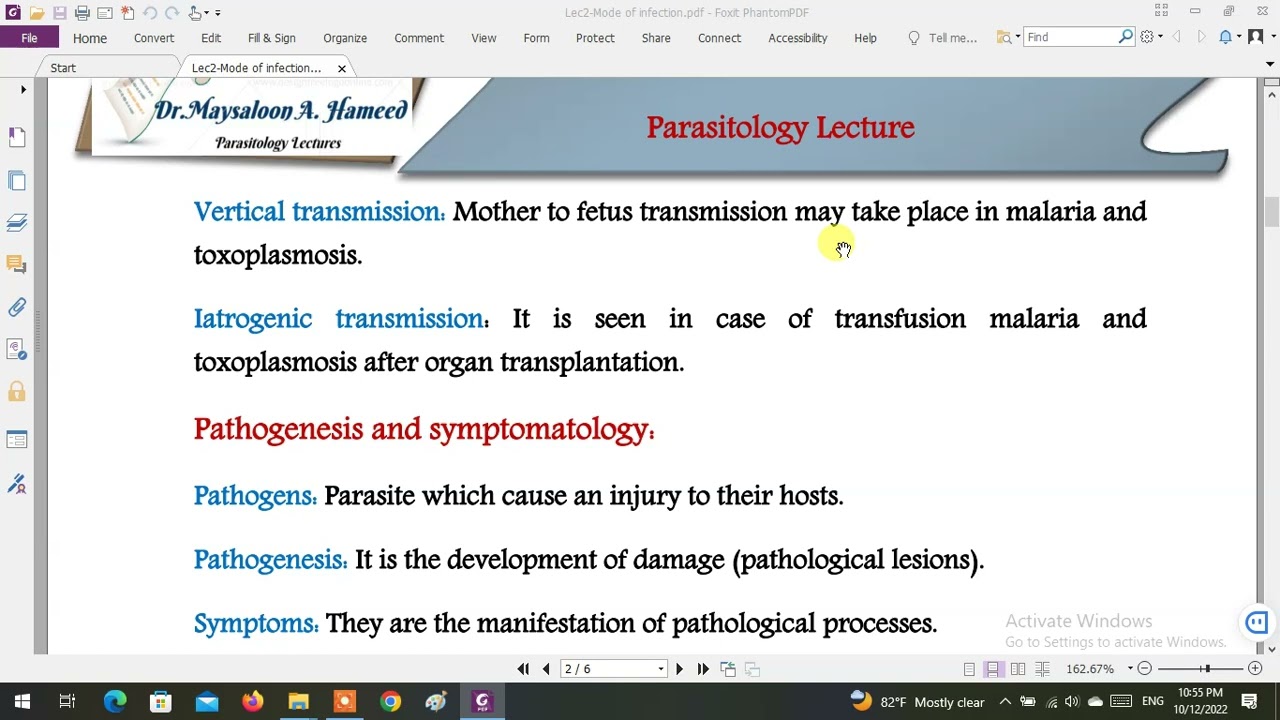
Task: Open the Digital Signatures pen panel
Action: pos(17,485)
